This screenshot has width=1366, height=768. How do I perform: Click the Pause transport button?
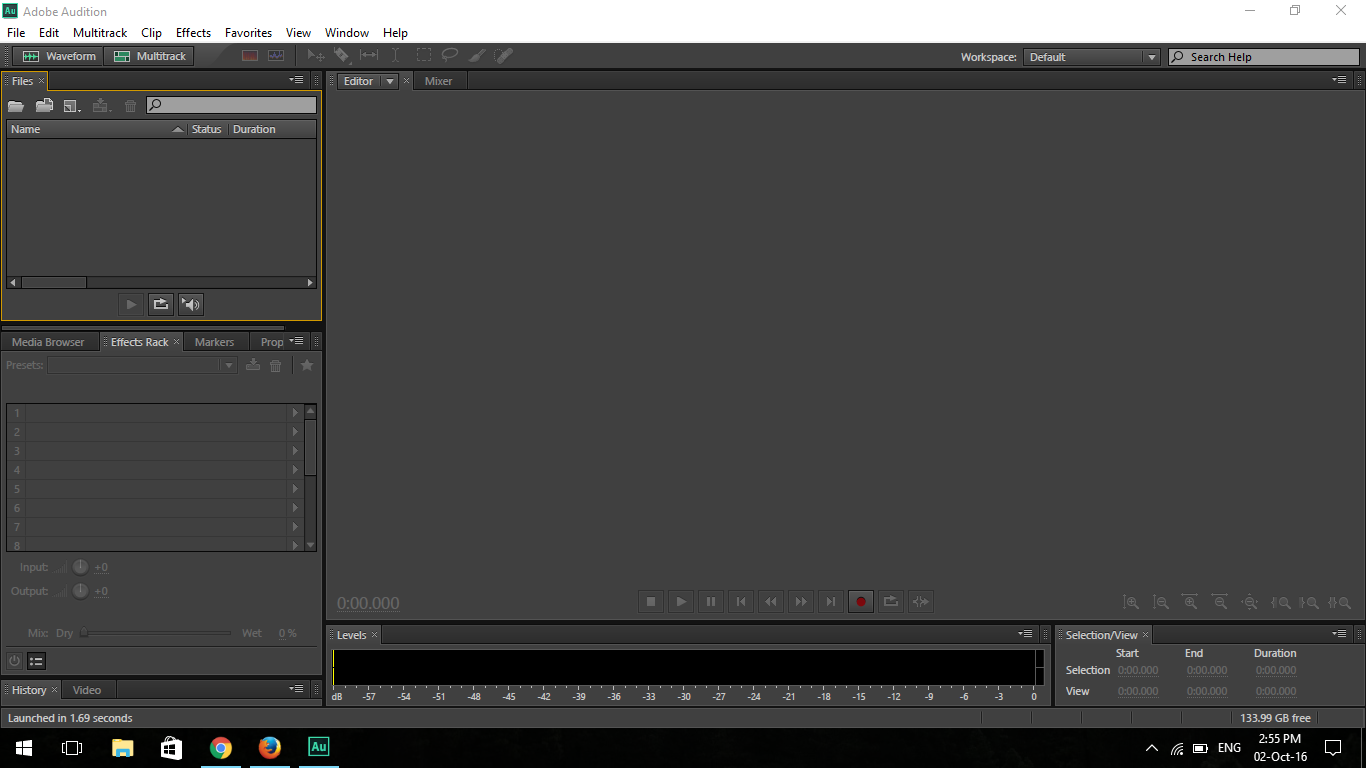pyautogui.click(x=711, y=601)
